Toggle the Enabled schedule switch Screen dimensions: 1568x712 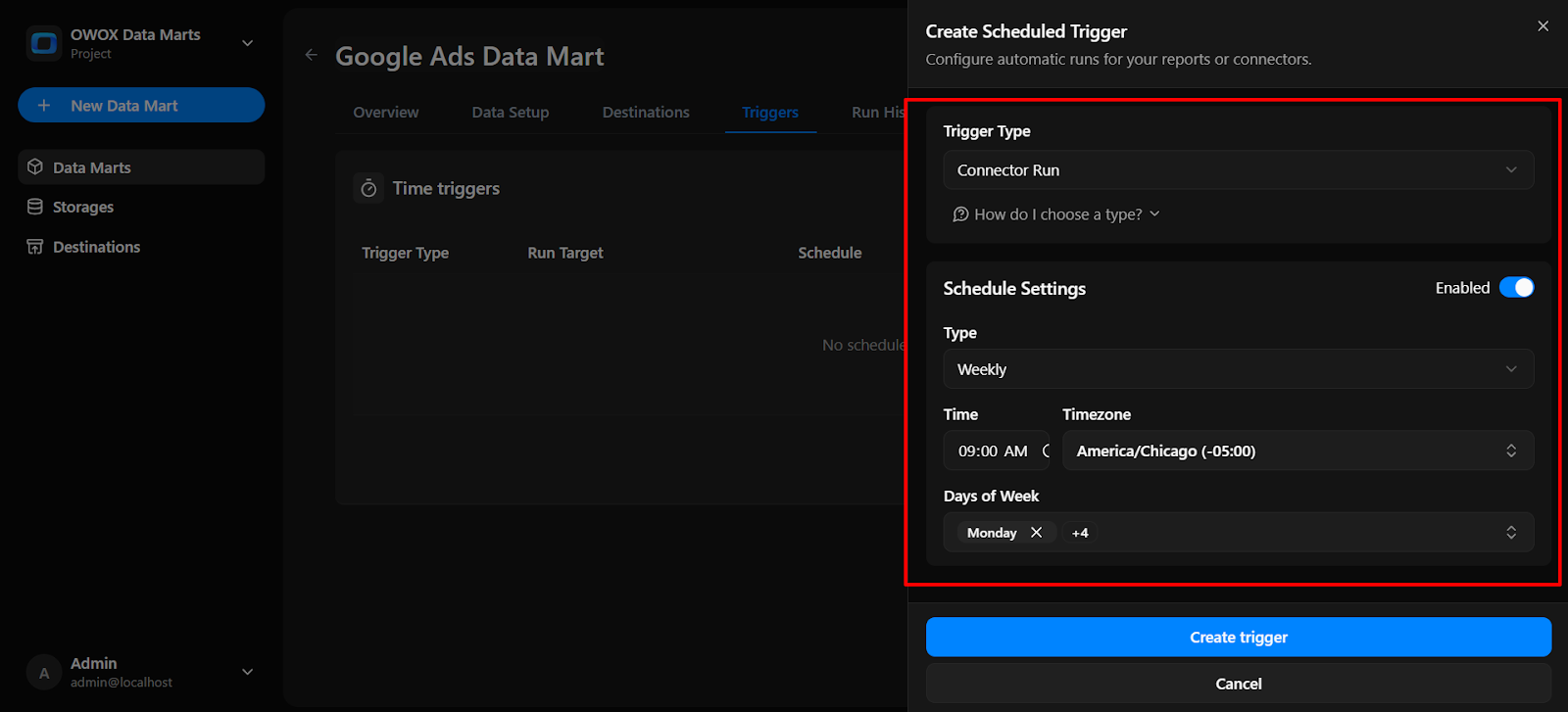pos(1516,287)
